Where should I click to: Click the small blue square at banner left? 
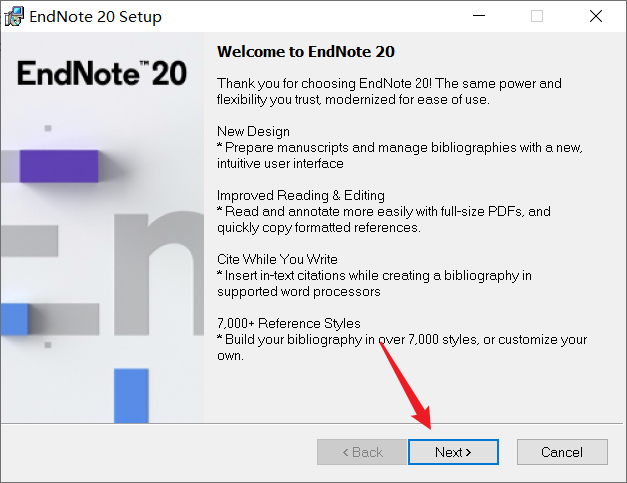click(x=14, y=319)
